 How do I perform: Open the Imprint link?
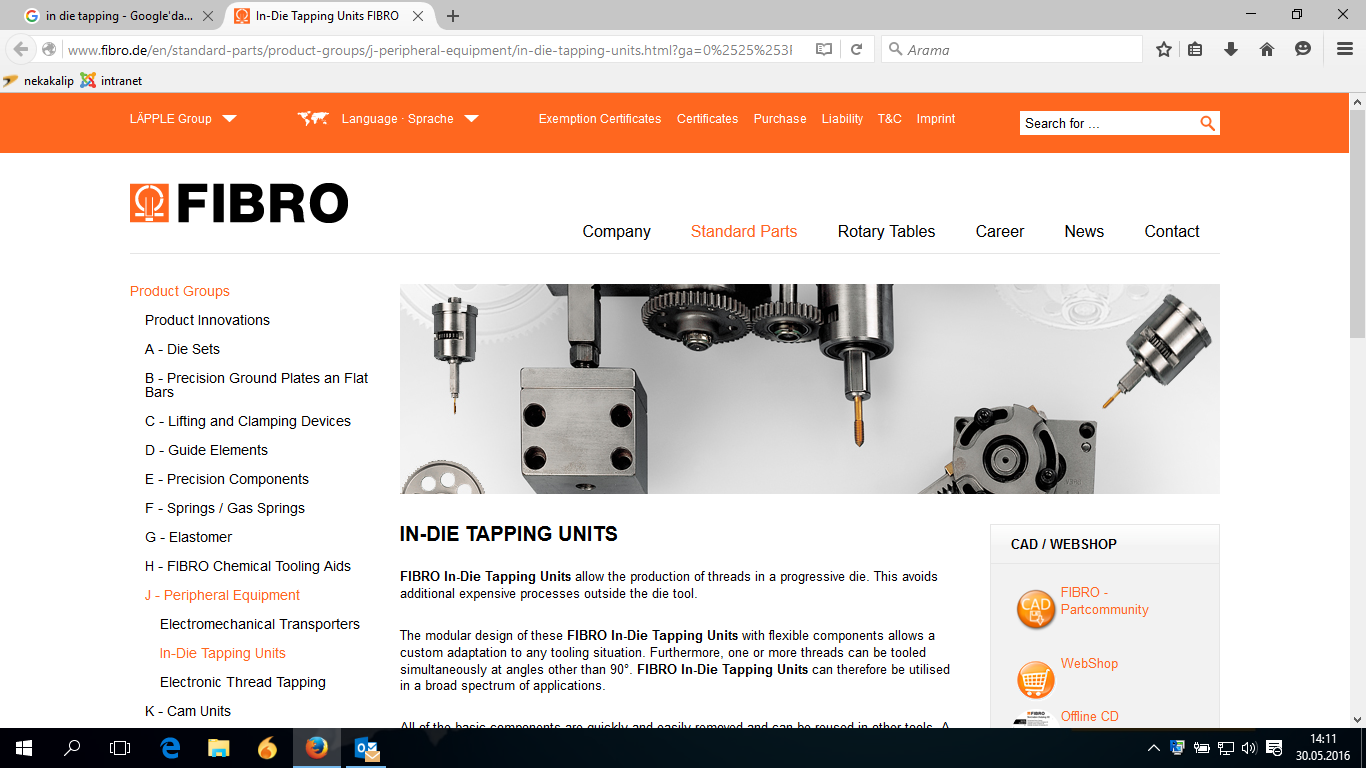(x=936, y=118)
